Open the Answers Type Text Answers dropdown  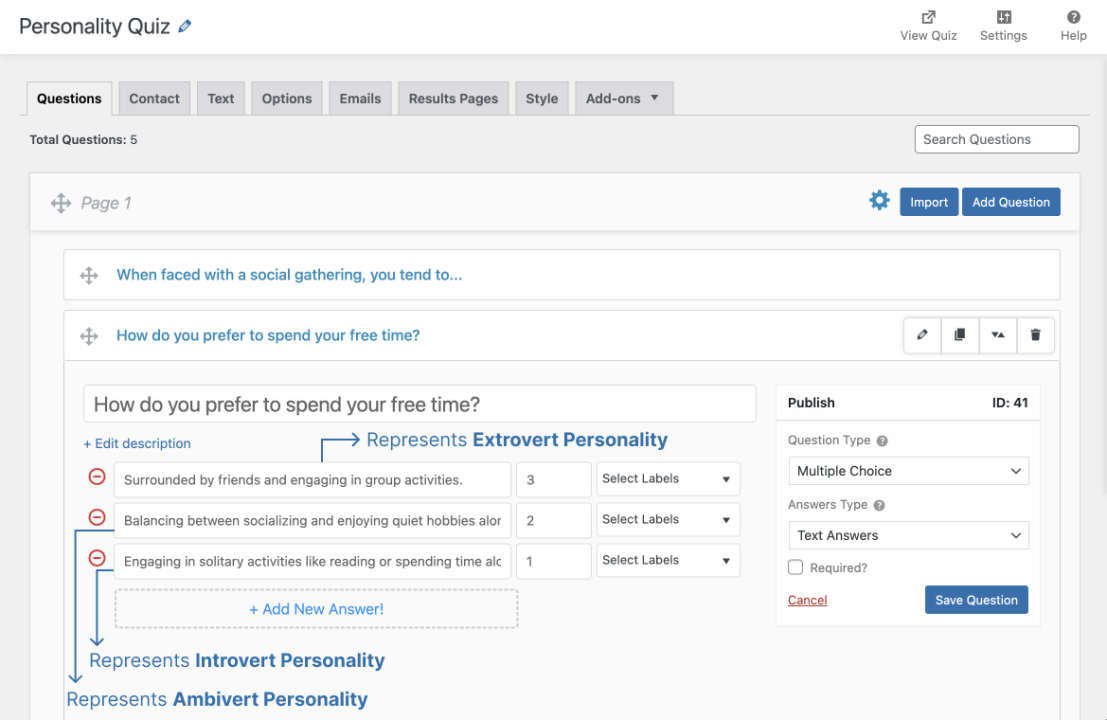point(908,535)
